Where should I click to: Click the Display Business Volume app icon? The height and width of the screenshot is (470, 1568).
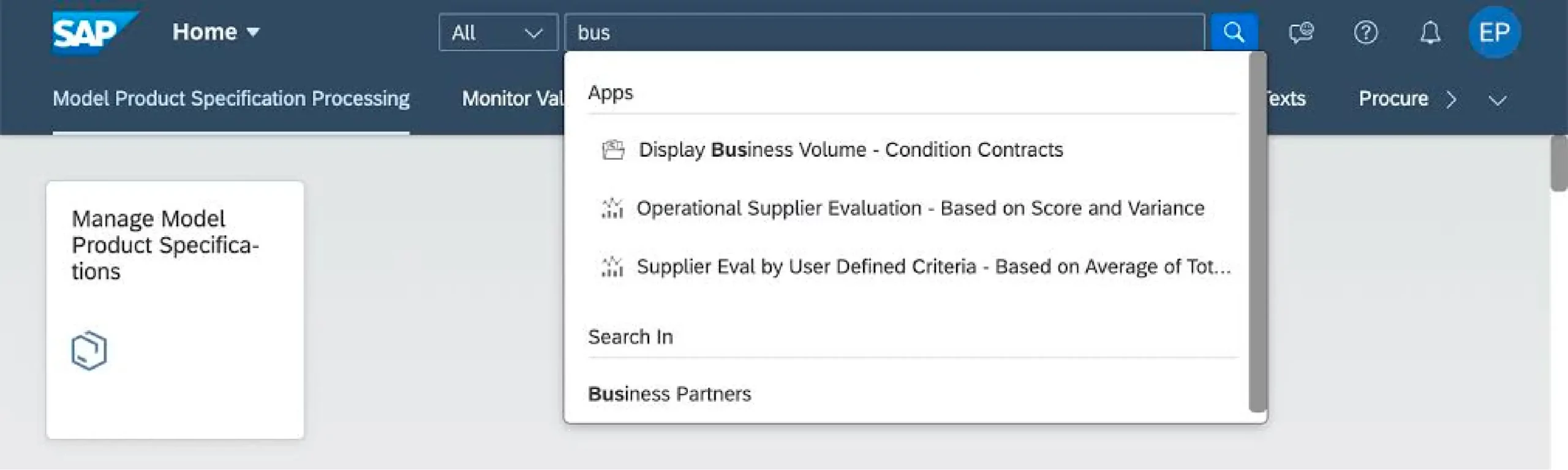click(x=612, y=150)
